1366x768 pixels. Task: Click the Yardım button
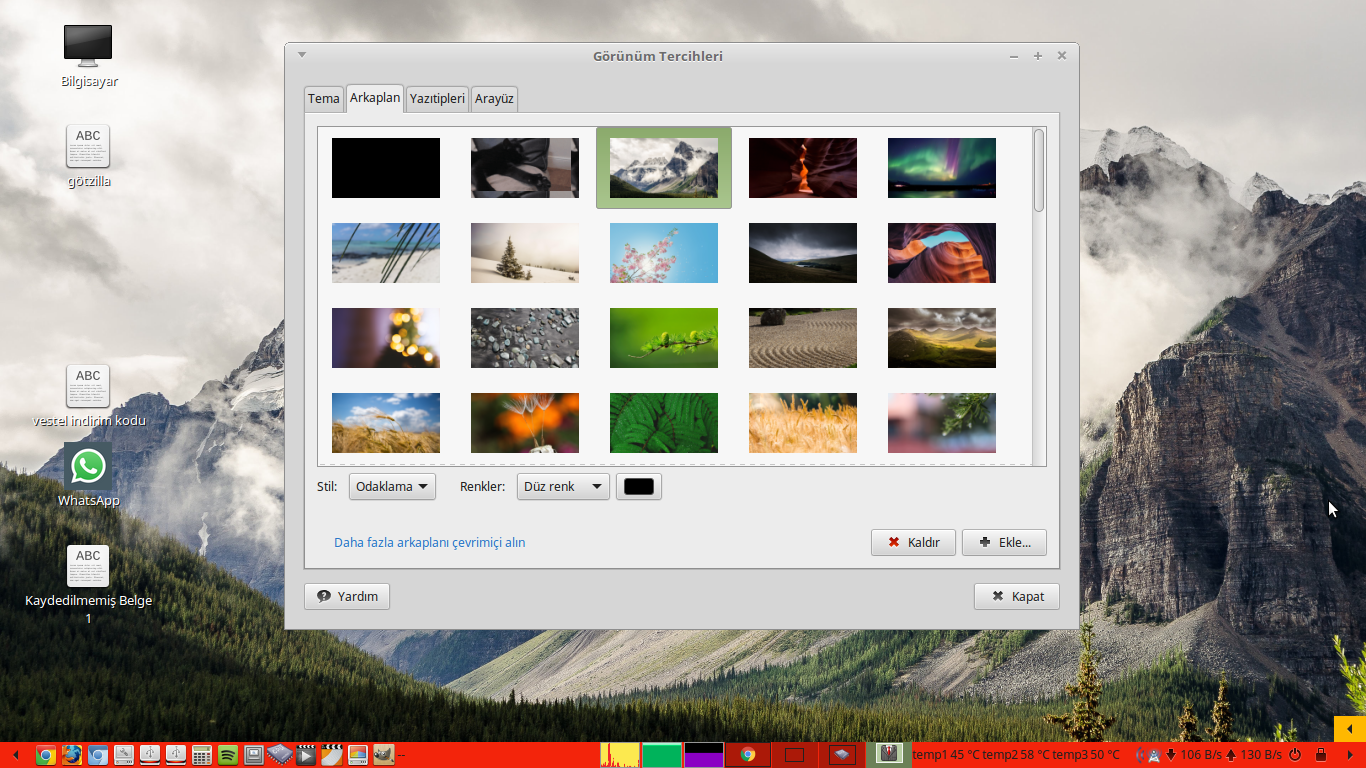(347, 596)
